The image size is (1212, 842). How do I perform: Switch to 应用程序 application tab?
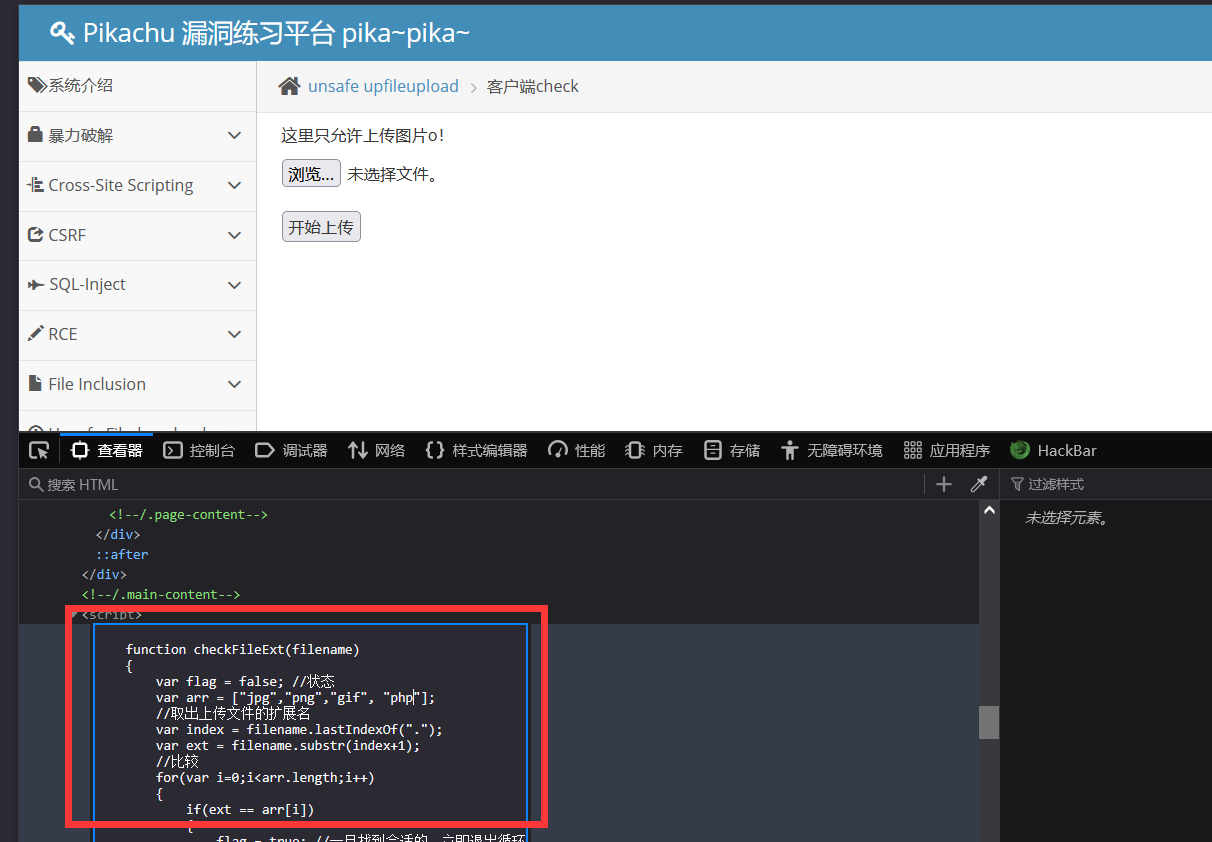click(946, 450)
